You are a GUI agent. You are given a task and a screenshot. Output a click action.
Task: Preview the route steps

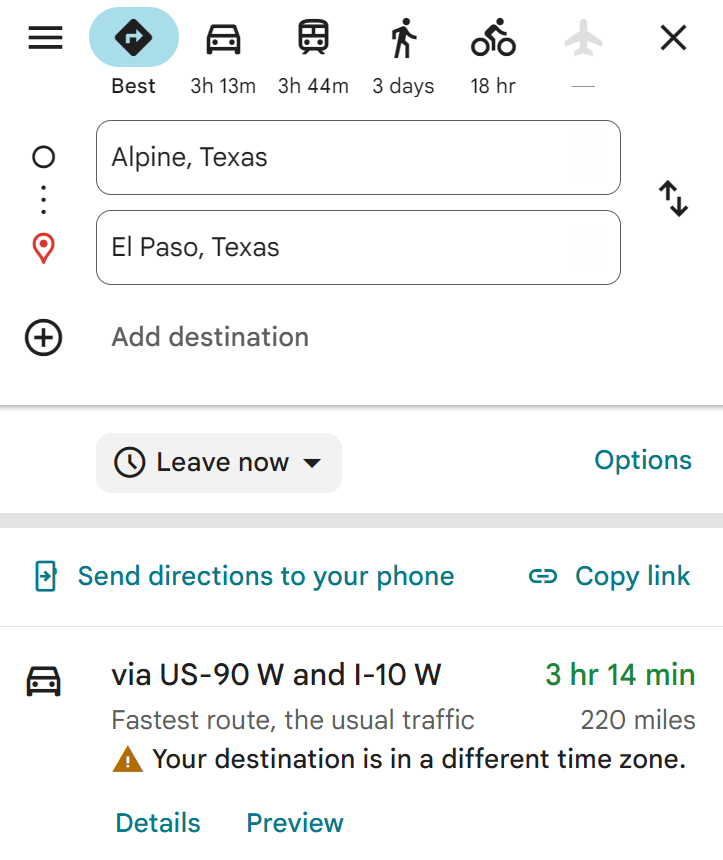(x=294, y=823)
